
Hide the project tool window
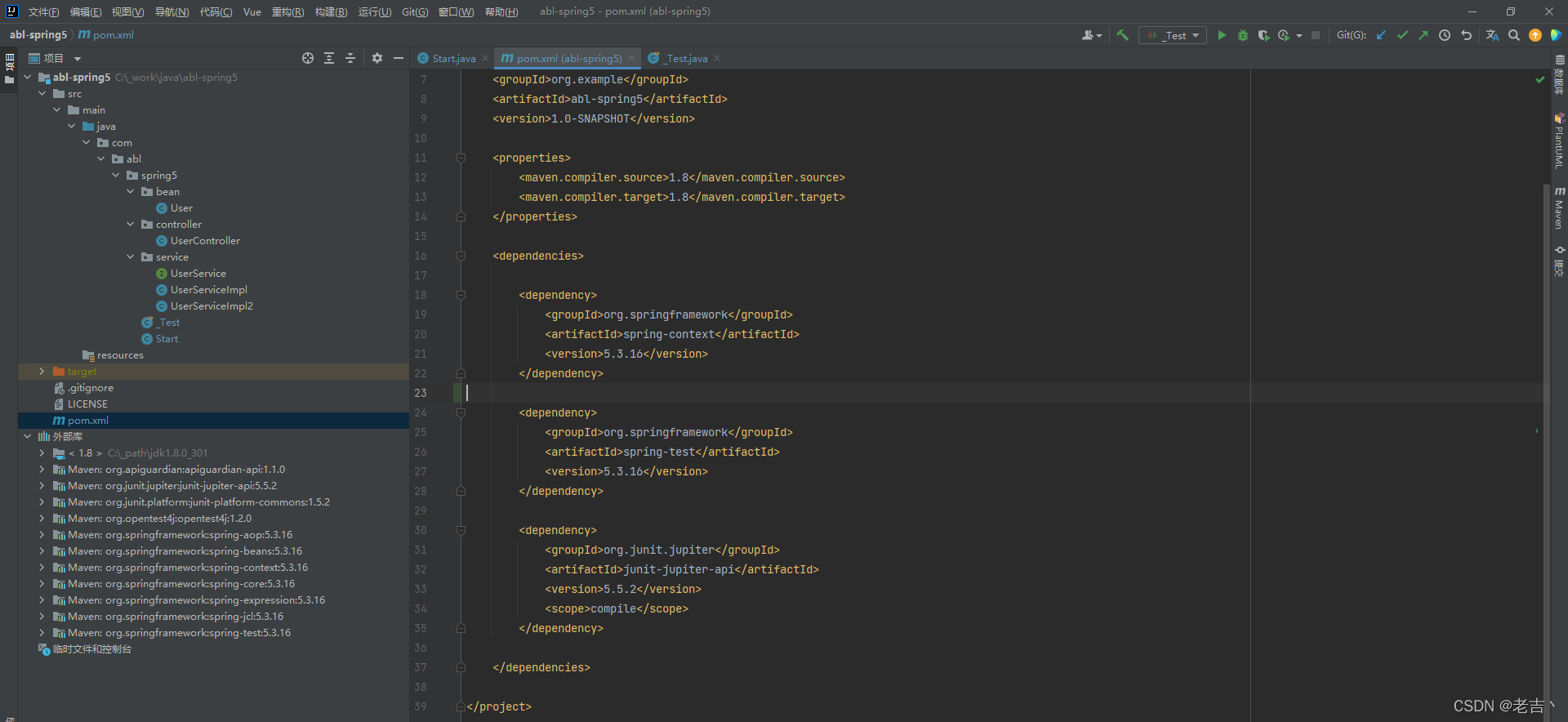pyautogui.click(x=399, y=58)
